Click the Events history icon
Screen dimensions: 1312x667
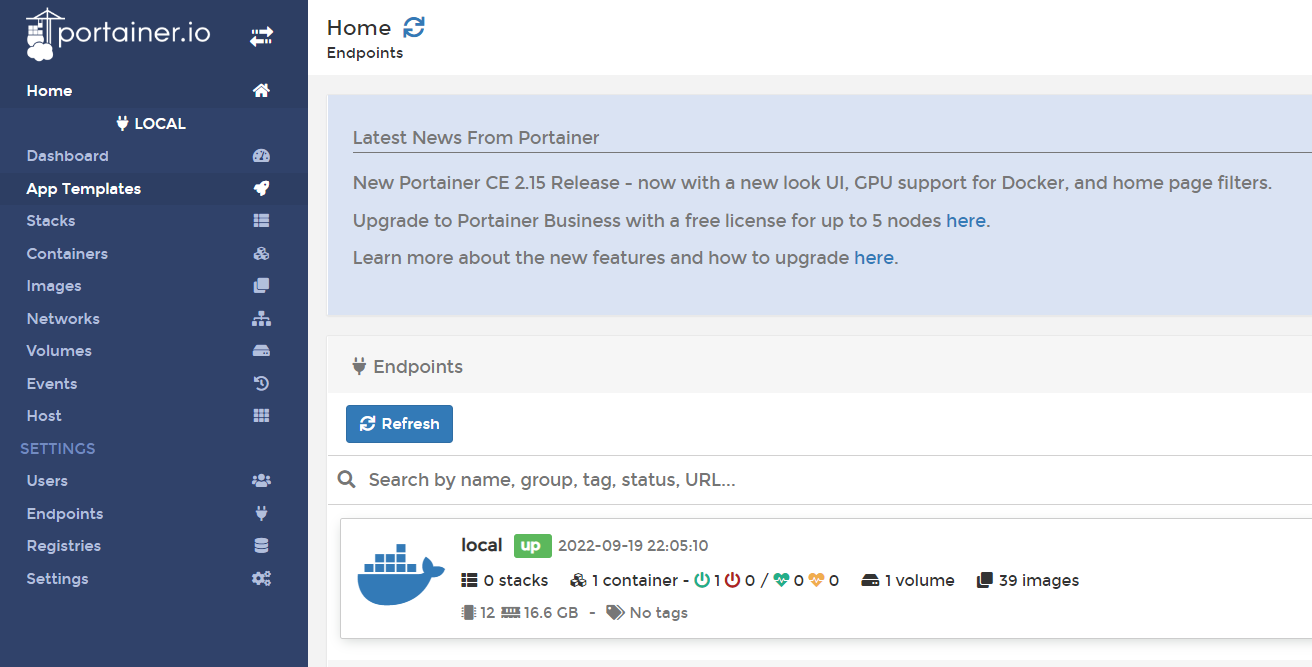point(261,384)
